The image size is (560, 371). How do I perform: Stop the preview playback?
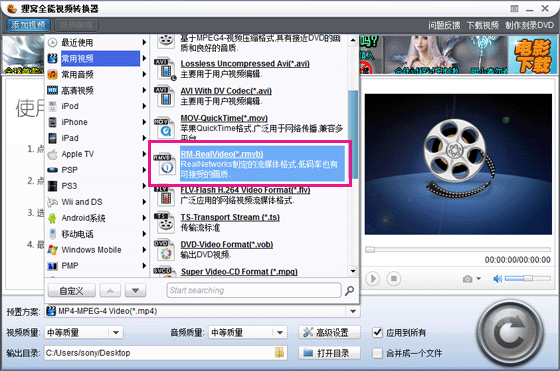(x=394, y=279)
